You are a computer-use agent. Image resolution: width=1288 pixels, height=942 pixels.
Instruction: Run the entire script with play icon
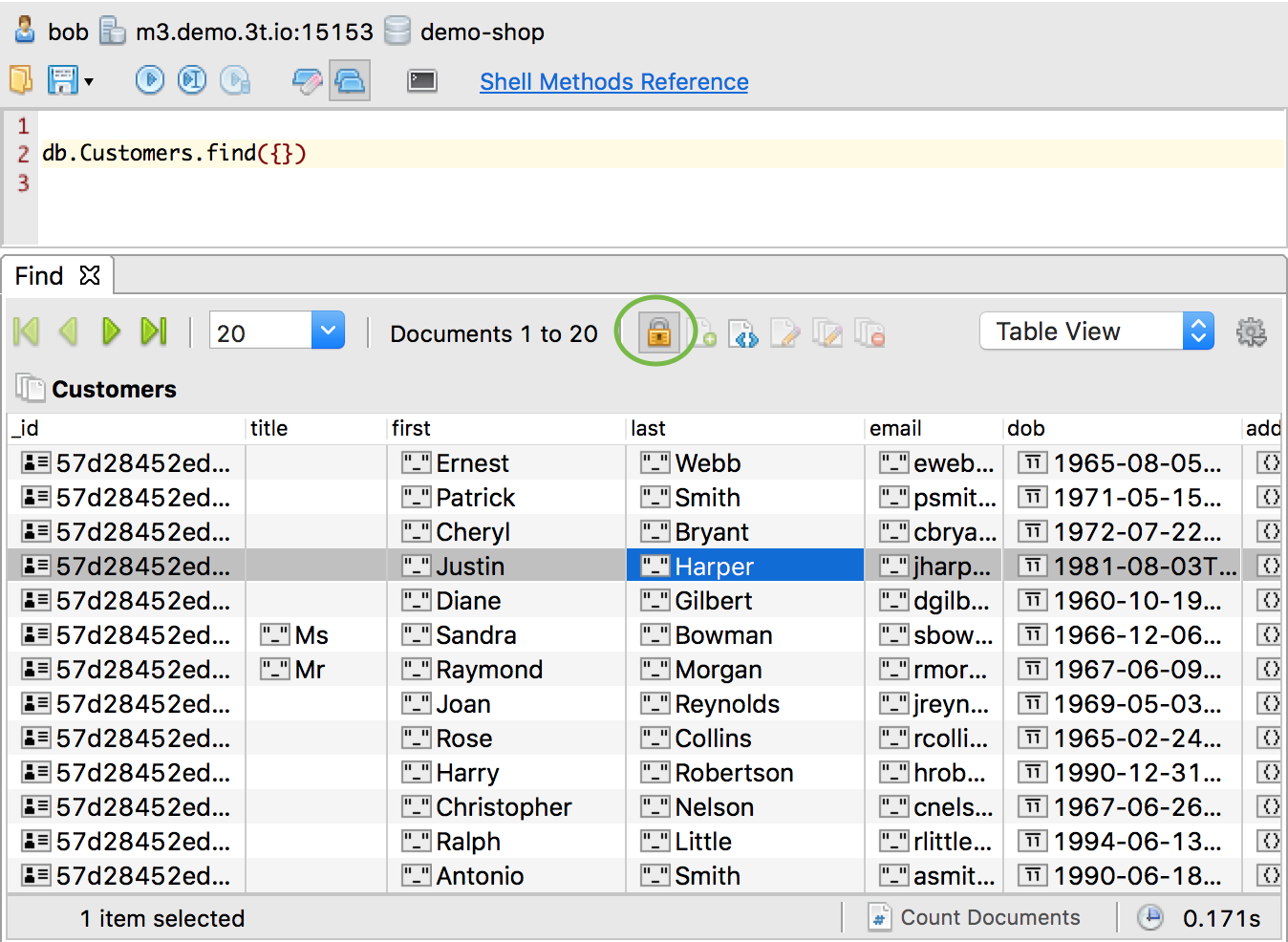[150, 79]
